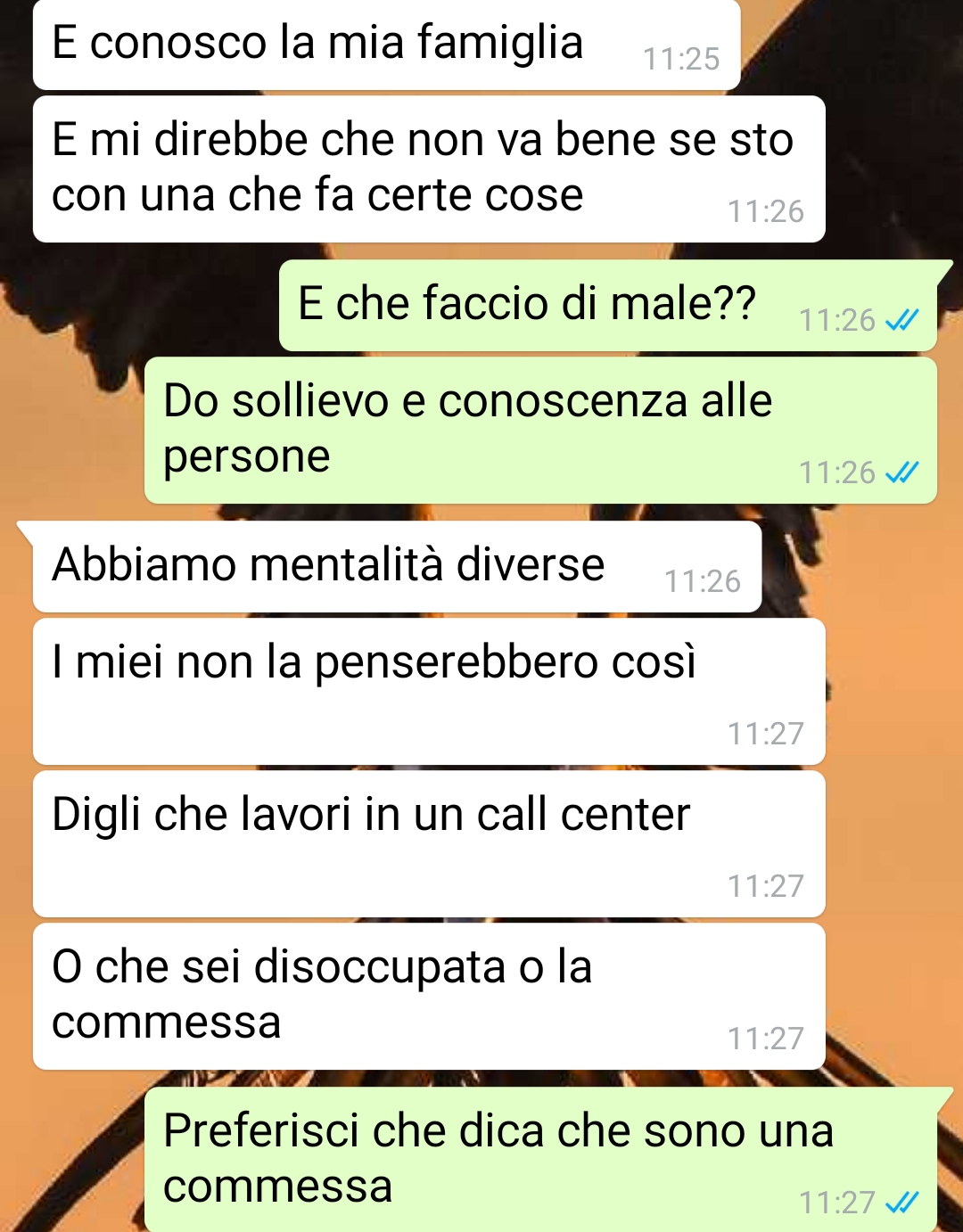Tap the 11:26 timestamp on 'E mi direbbe' message
Viewport: 963px width, 1232px height.
pyautogui.click(x=766, y=211)
